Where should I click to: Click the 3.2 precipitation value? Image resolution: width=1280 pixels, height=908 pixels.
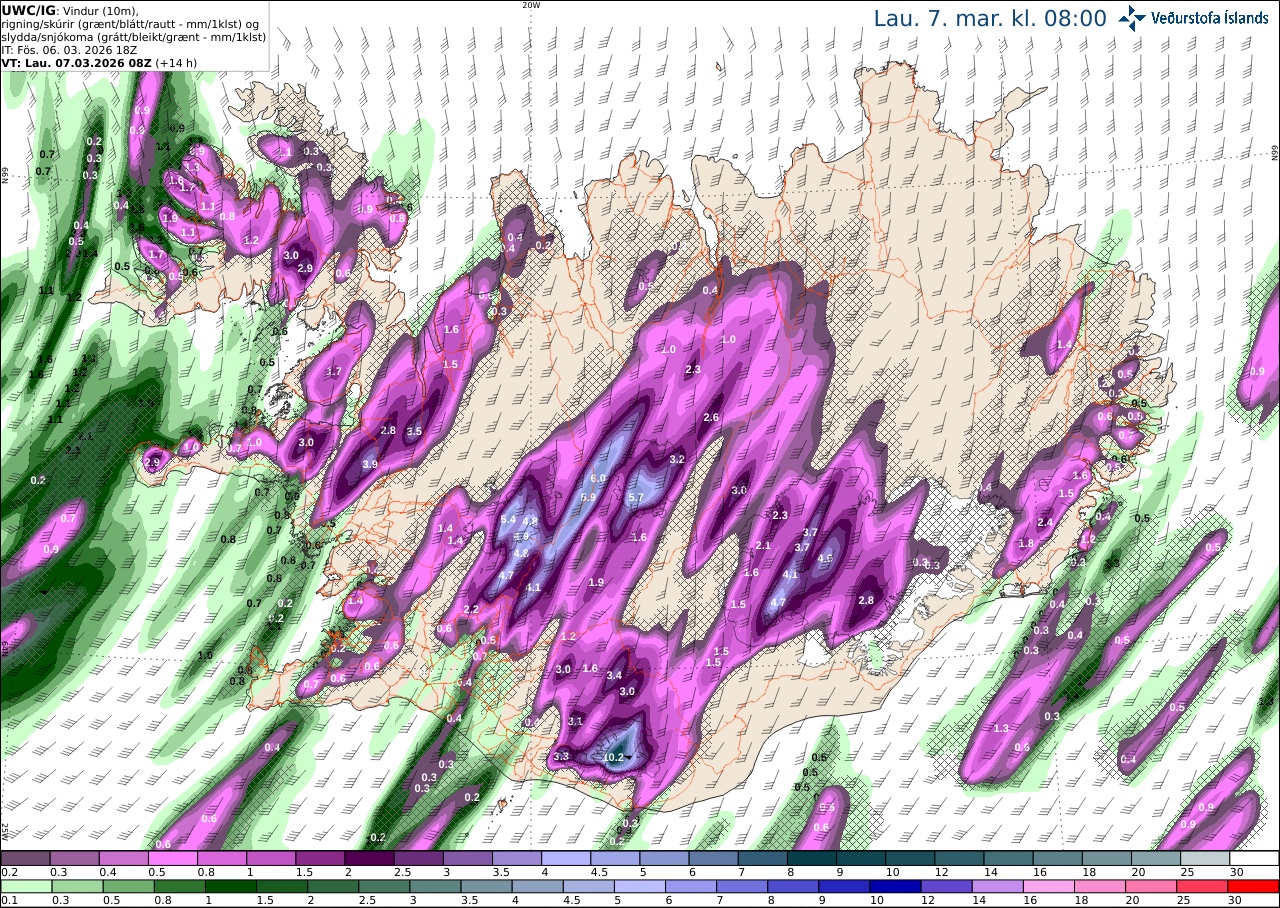tap(676, 459)
